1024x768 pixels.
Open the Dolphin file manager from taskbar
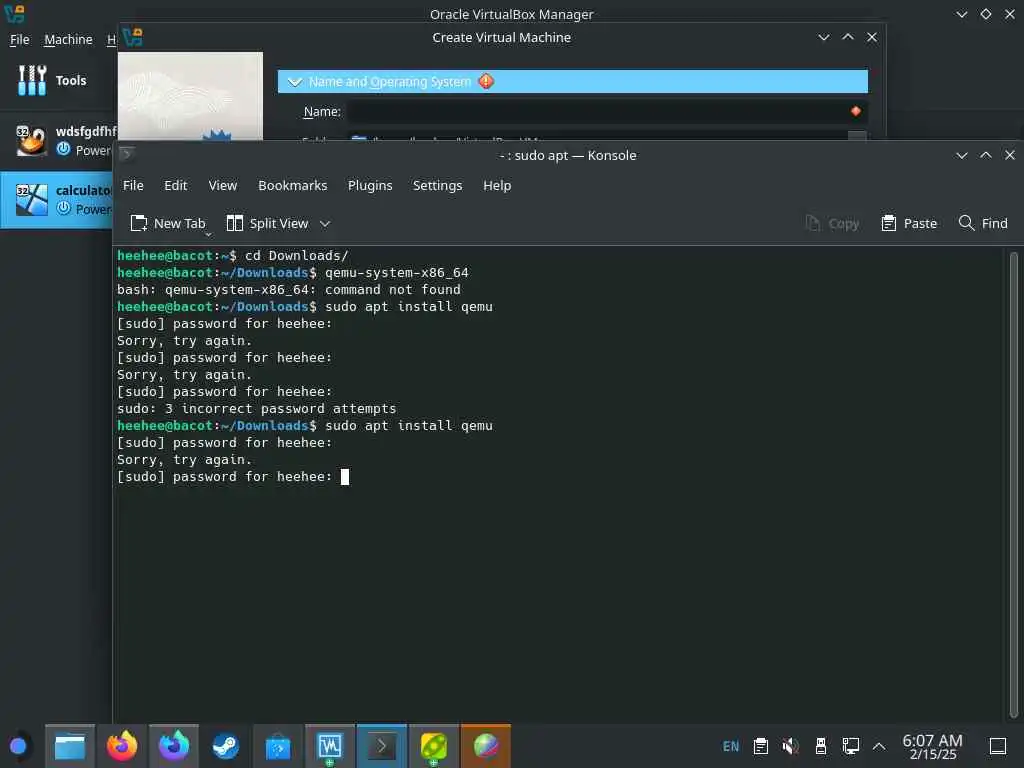tap(70, 746)
